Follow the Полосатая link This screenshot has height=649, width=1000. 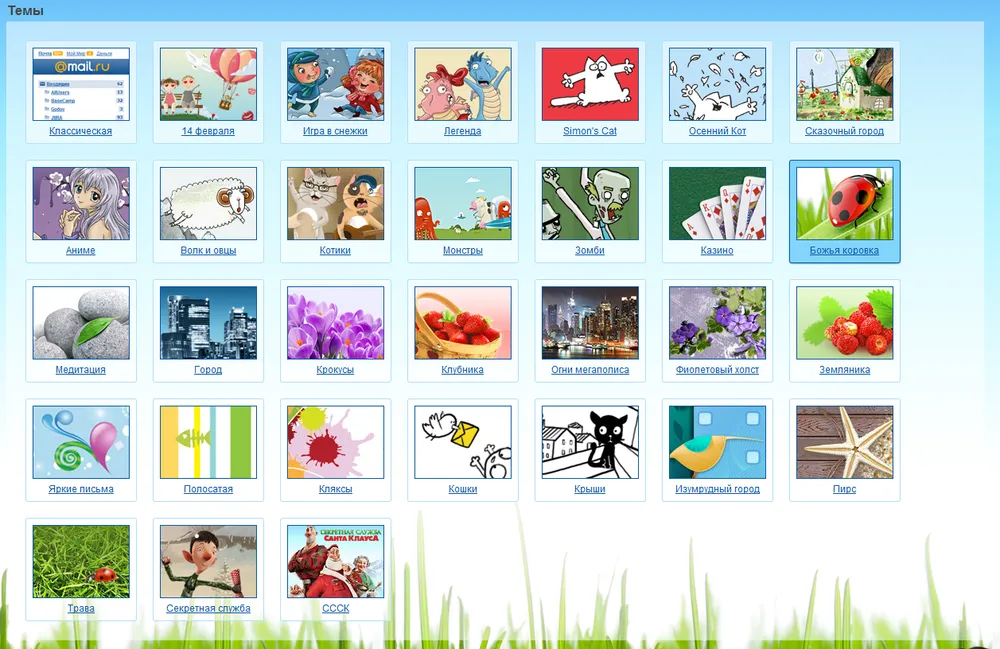click(x=208, y=488)
